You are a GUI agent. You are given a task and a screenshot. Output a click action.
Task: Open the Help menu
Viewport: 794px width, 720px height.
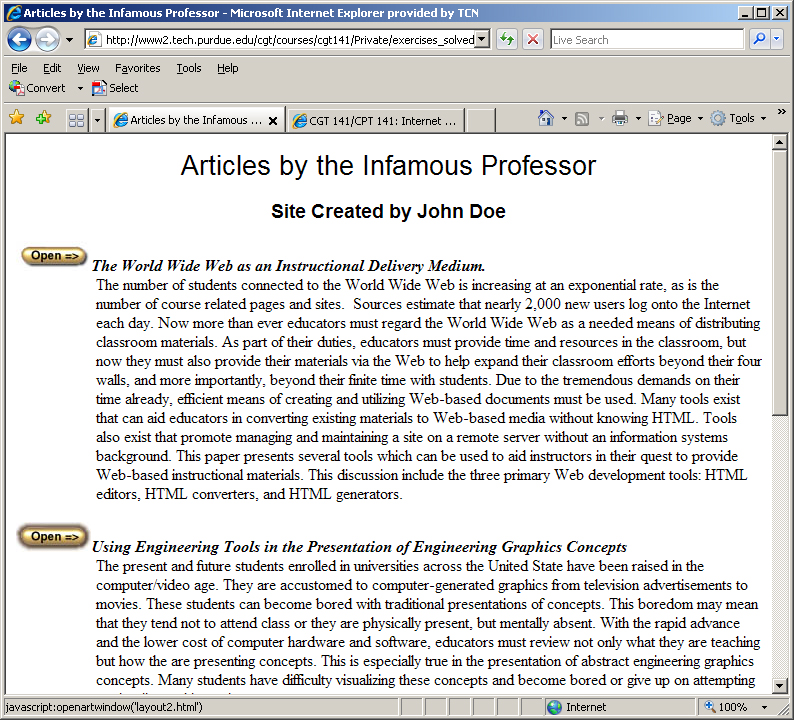coord(227,68)
